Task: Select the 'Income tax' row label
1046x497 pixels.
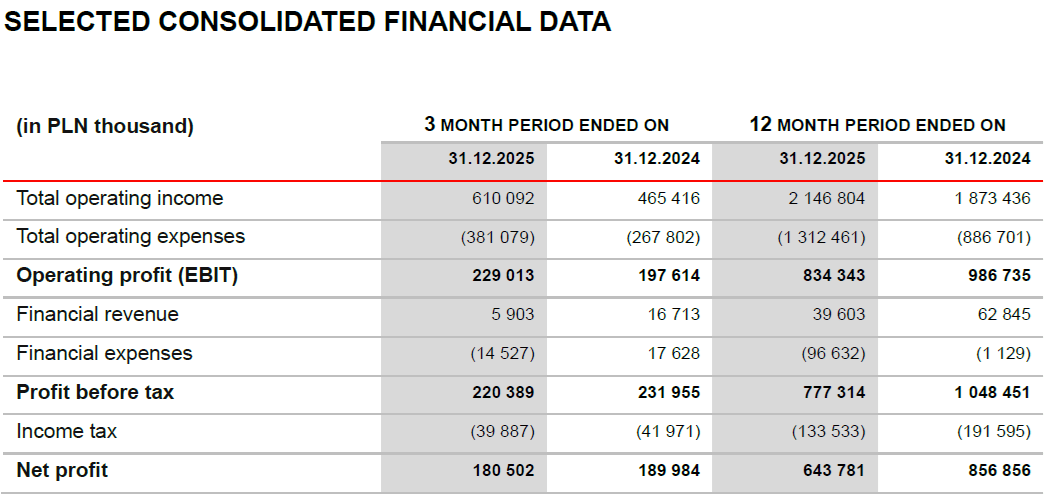Action: pos(67,431)
